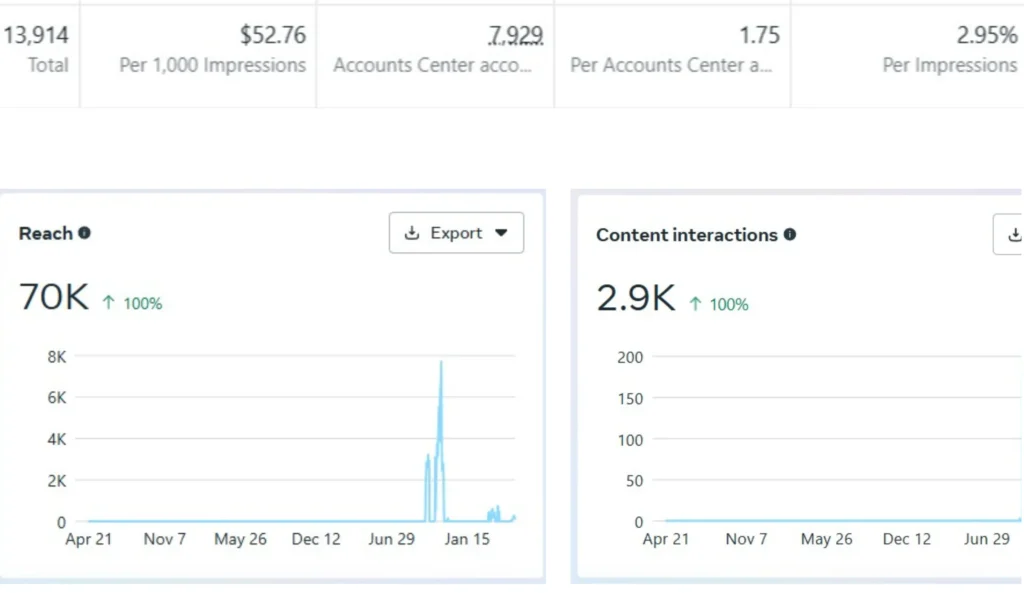This screenshot has width=1024, height=593.
Task: Click the 70K reach total value
Action: pyautogui.click(x=54, y=298)
